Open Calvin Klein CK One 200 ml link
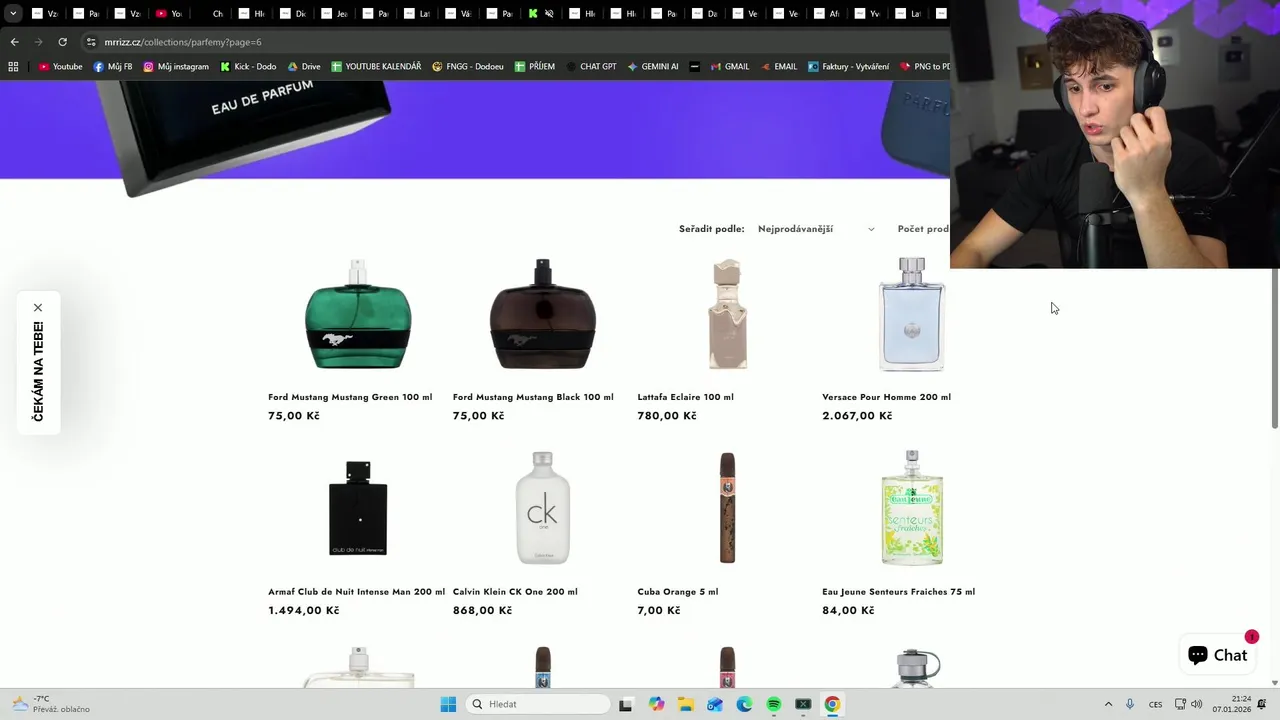 (x=515, y=592)
